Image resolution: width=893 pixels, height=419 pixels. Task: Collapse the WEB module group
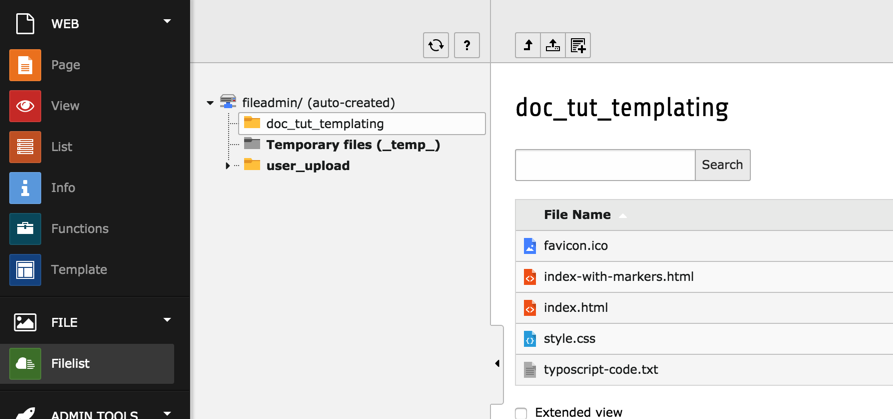(x=167, y=21)
